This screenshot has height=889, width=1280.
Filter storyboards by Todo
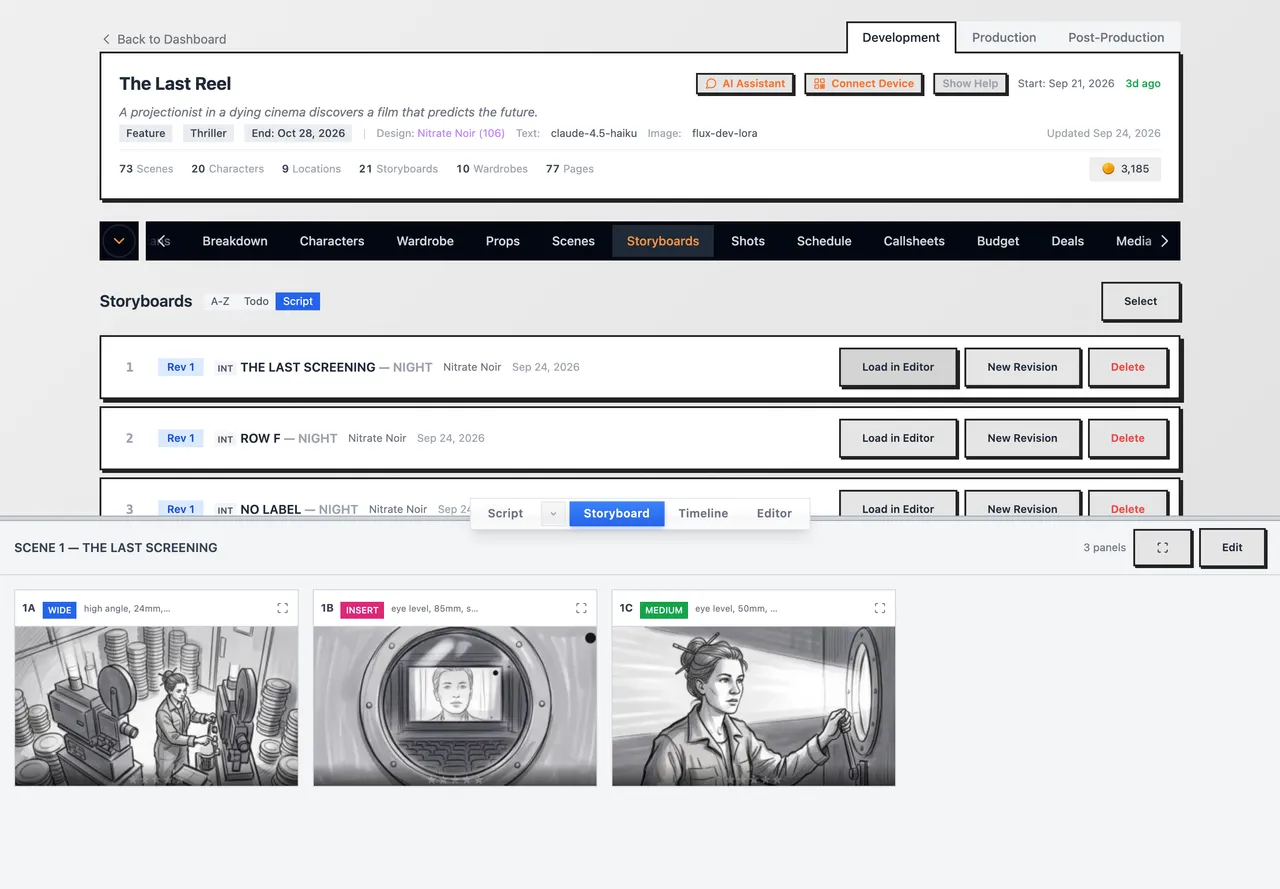(x=256, y=301)
